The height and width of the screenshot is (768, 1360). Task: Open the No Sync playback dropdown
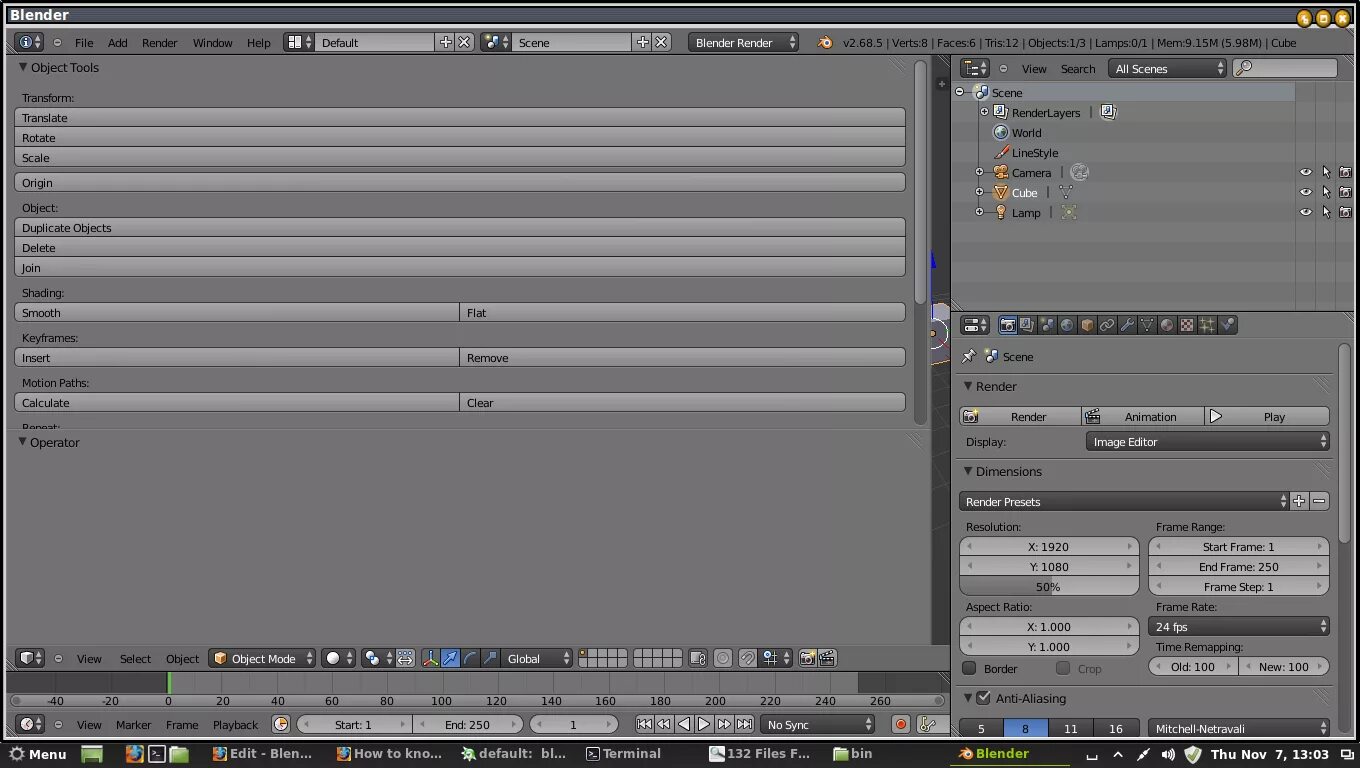[818, 725]
